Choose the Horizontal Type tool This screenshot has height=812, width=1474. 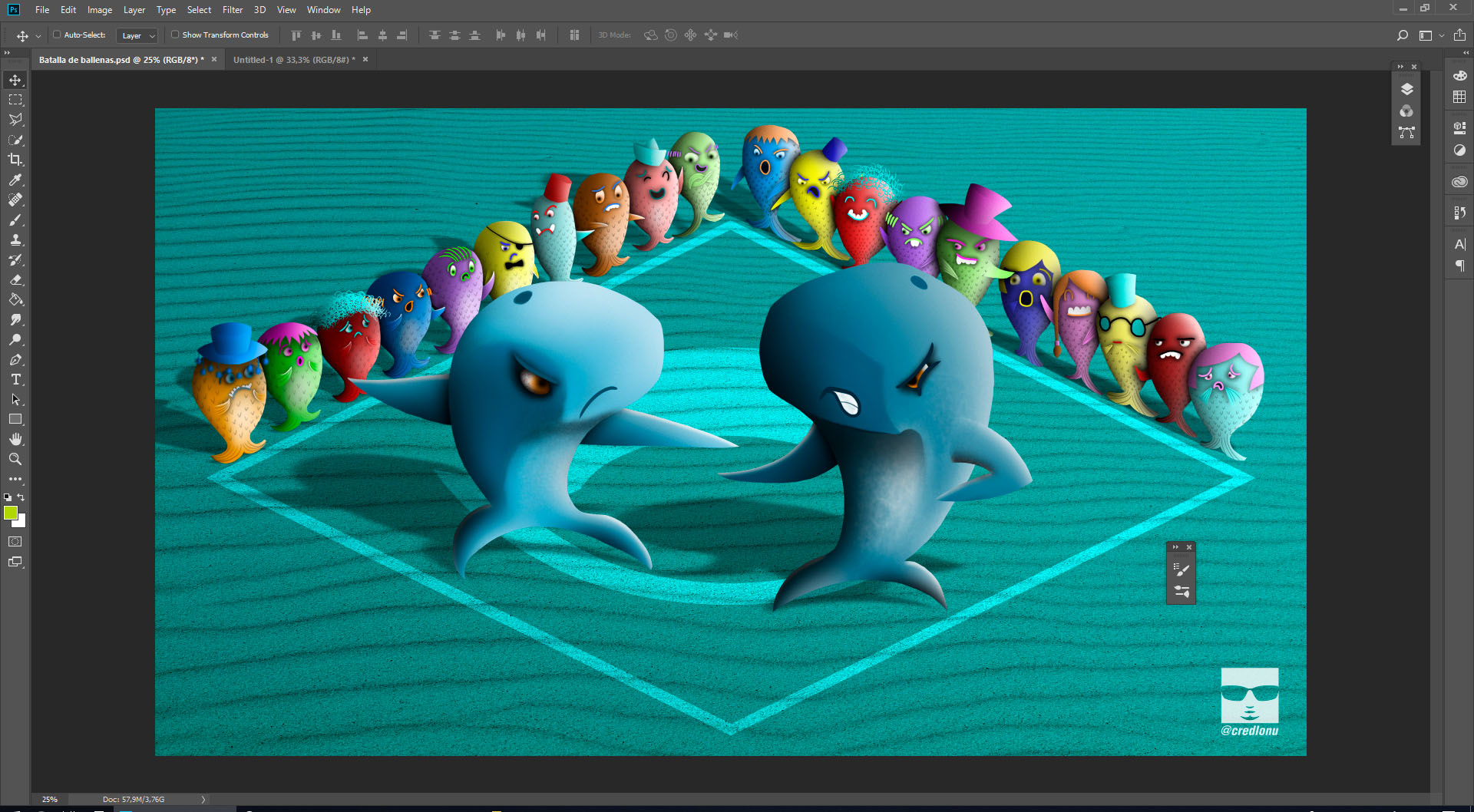click(15, 379)
